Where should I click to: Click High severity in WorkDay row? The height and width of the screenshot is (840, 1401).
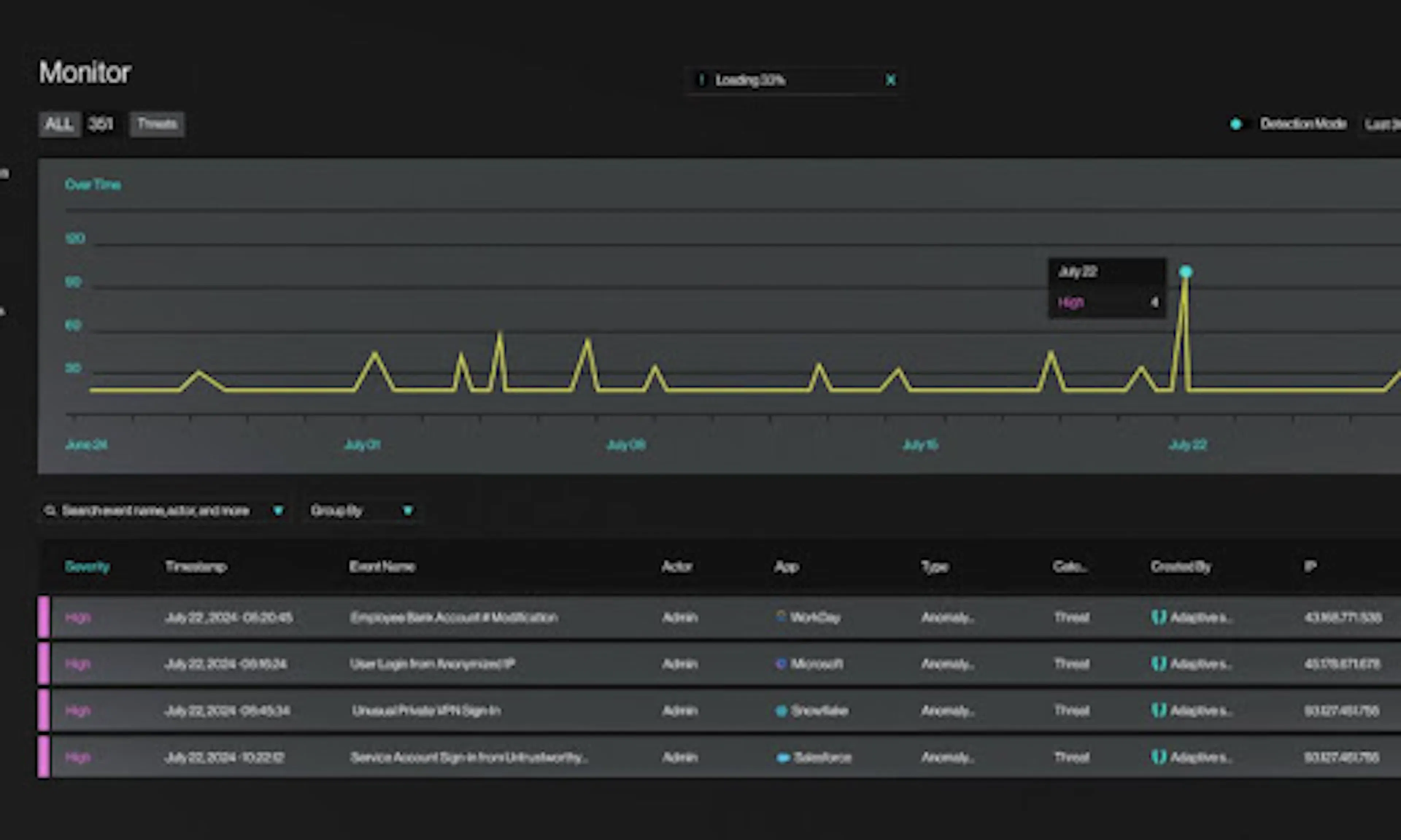click(x=78, y=617)
